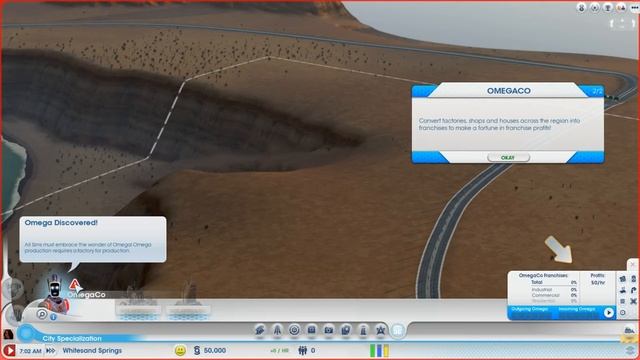Click the play simulation button
The width and height of the screenshot is (640, 360).
click(9, 351)
